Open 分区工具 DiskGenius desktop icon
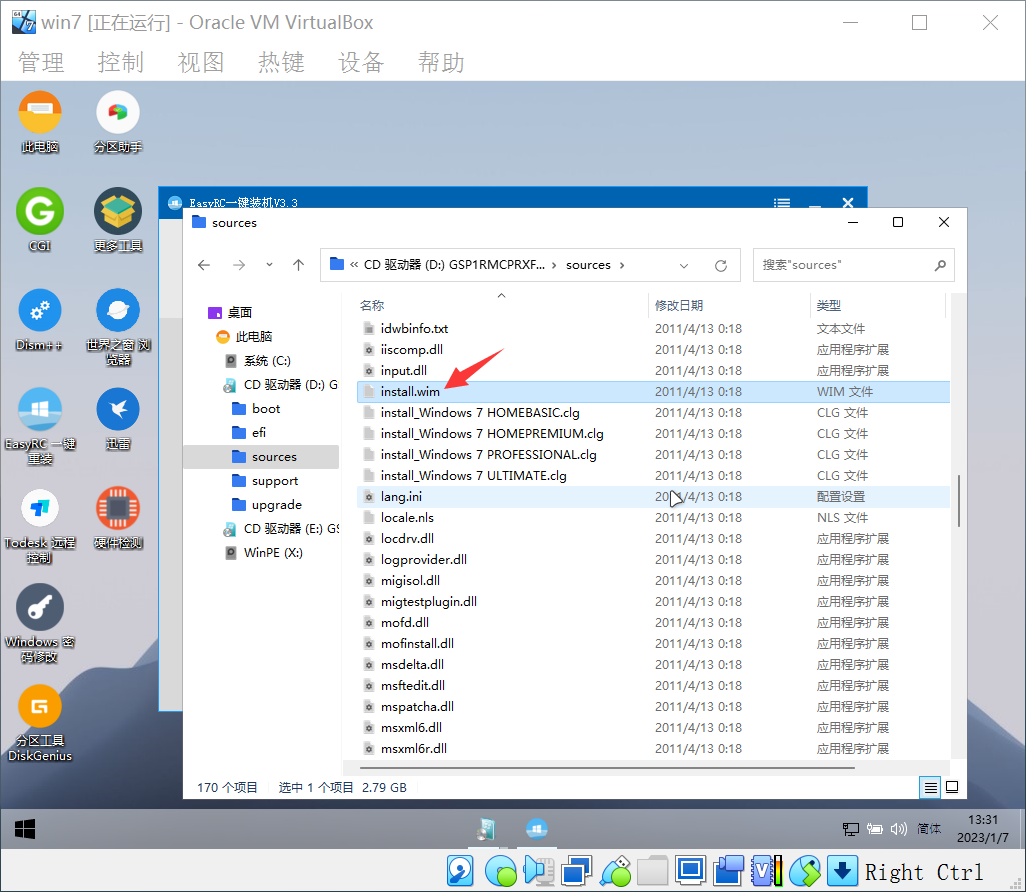Image resolution: width=1026 pixels, height=892 pixels. (40, 723)
